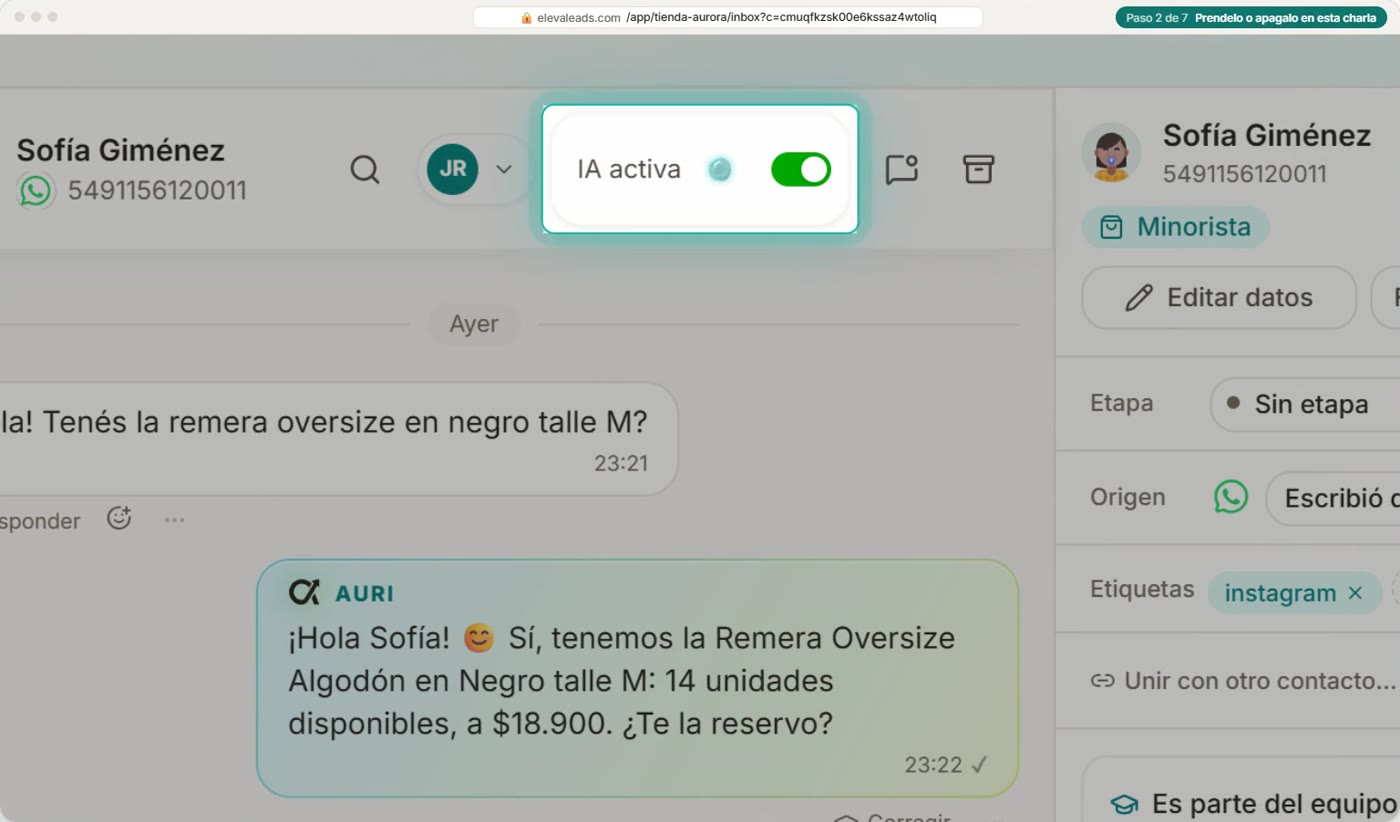Click the Etapa label
The image size is (1400, 822).
pos(1122,403)
